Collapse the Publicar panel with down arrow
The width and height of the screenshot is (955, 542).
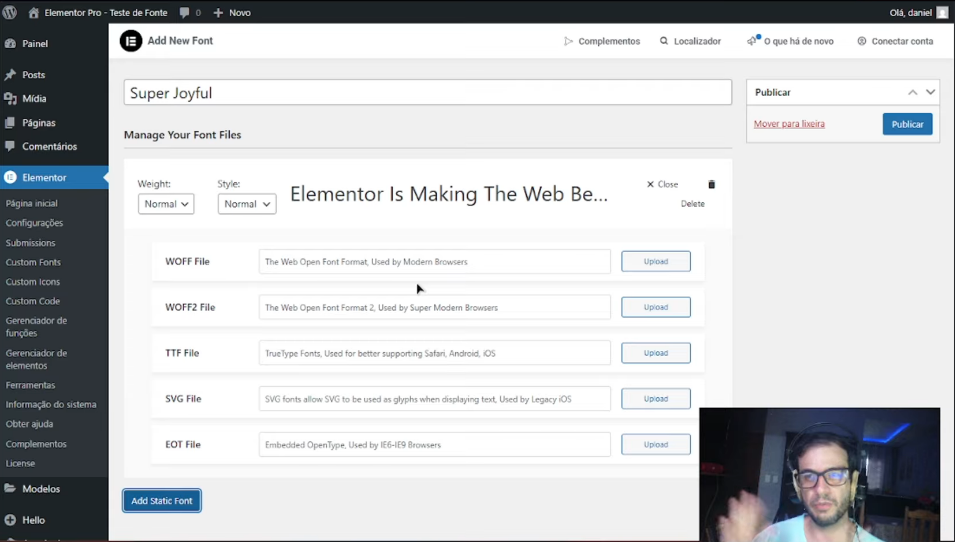coord(931,92)
